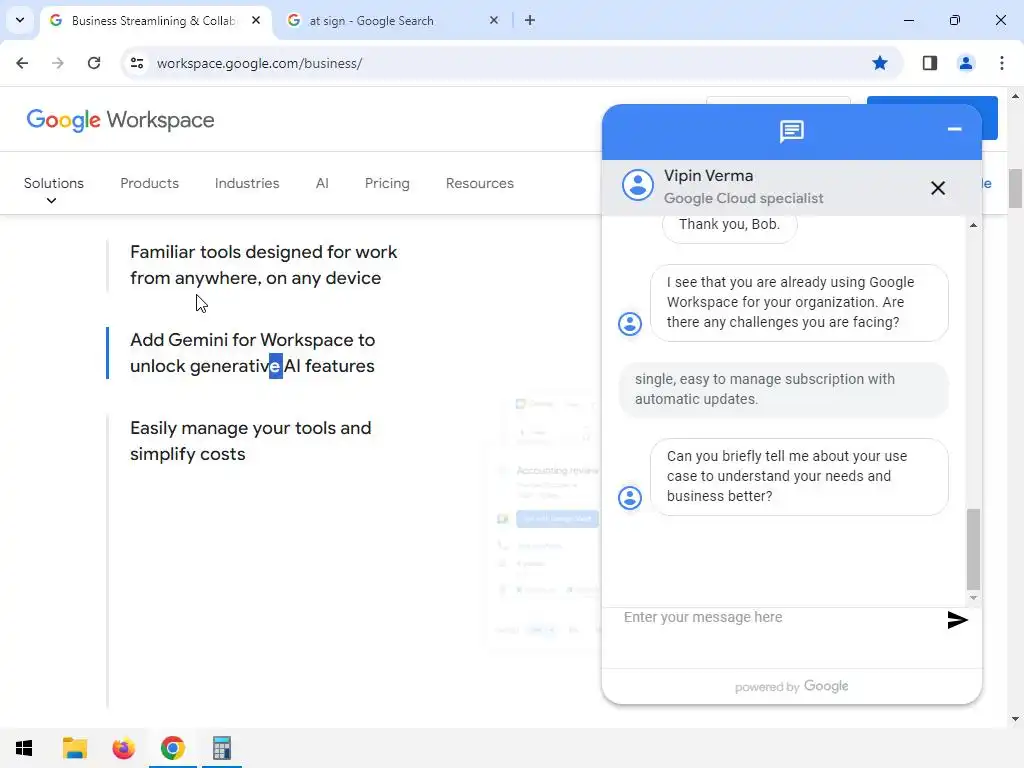This screenshot has height=768, width=1024.
Task: Open the Industries menu
Action: click(247, 184)
